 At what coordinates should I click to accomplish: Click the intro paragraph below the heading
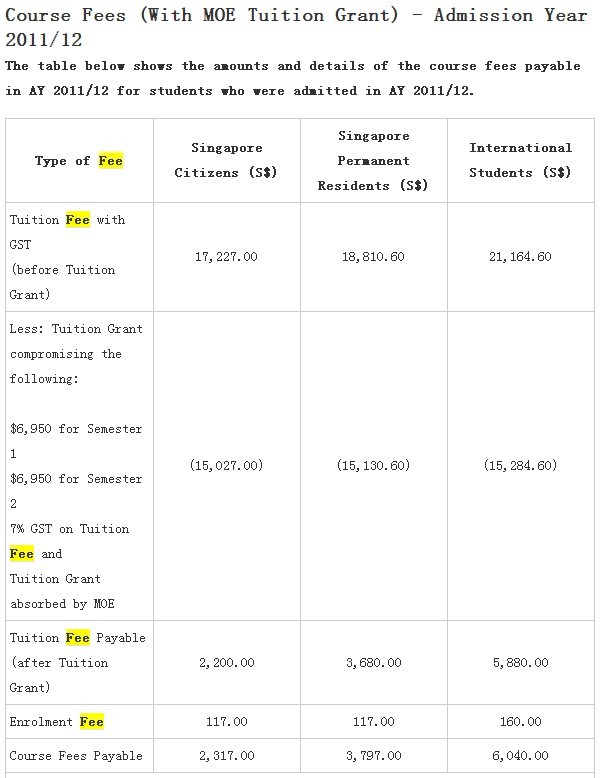point(293,78)
